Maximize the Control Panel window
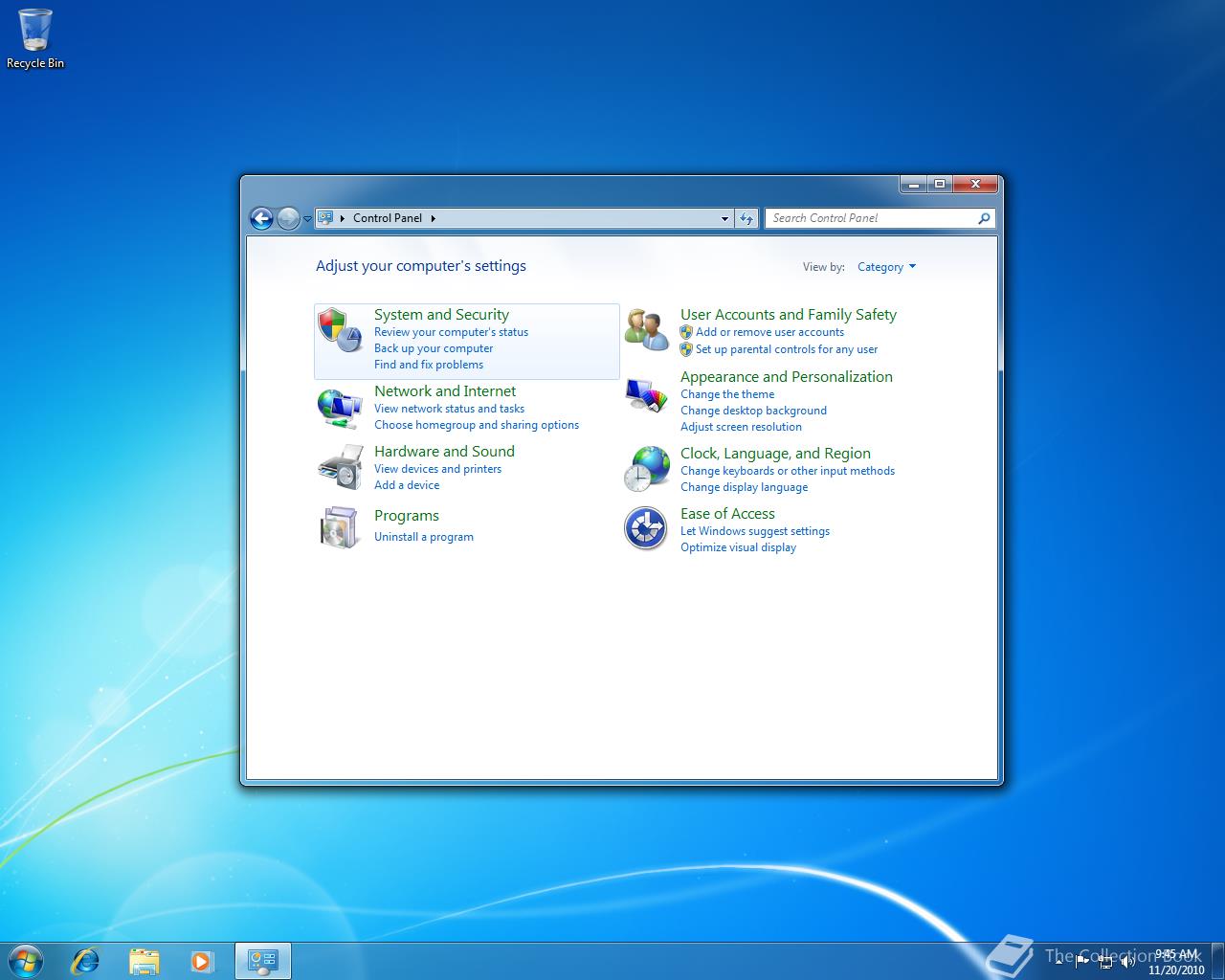Image resolution: width=1225 pixels, height=980 pixels. [940, 184]
